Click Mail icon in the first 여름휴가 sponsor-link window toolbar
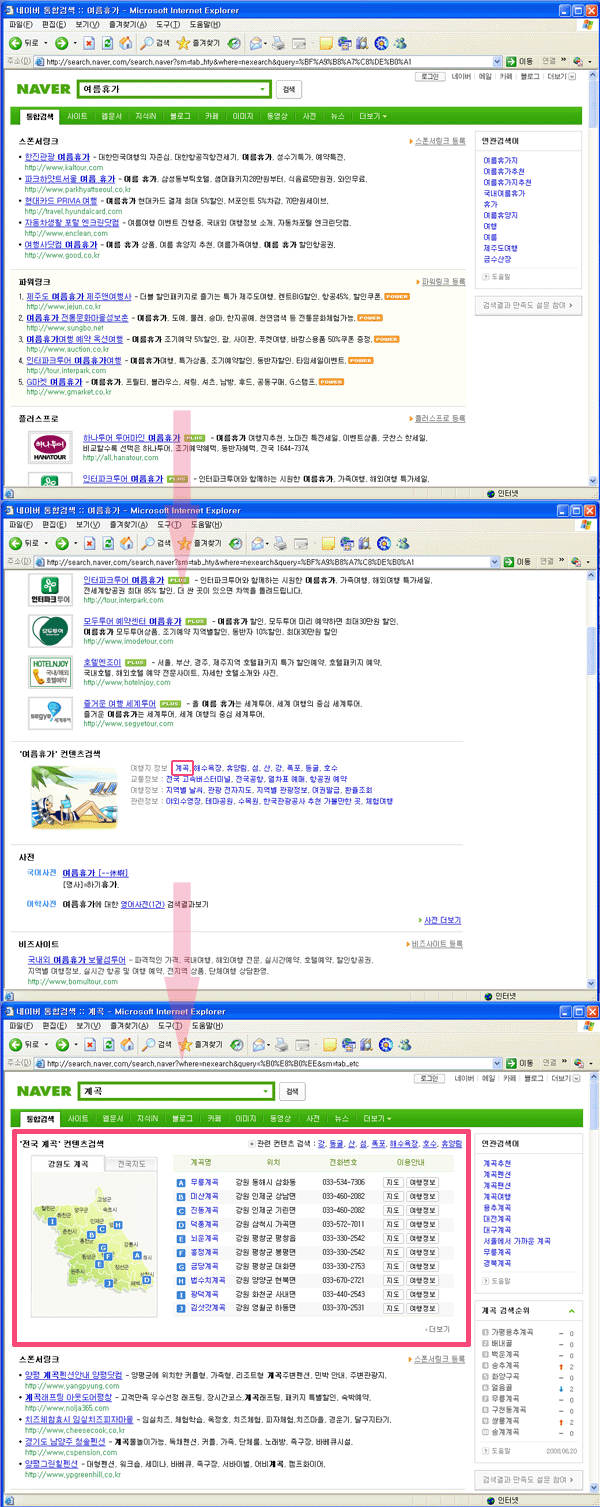This screenshot has width=600, height=1507. point(257,43)
